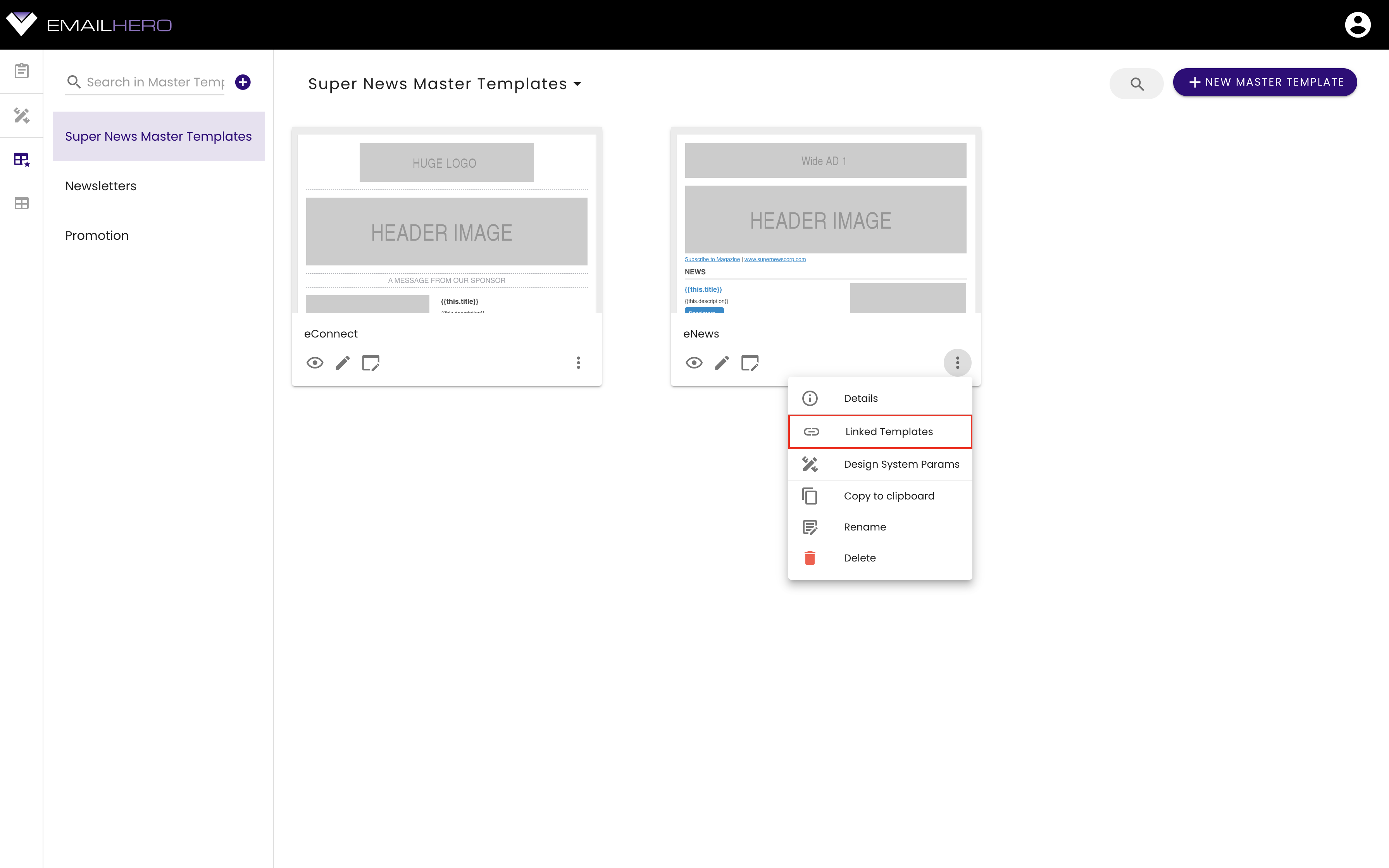Click the add new item plus icon

click(x=244, y=82)
